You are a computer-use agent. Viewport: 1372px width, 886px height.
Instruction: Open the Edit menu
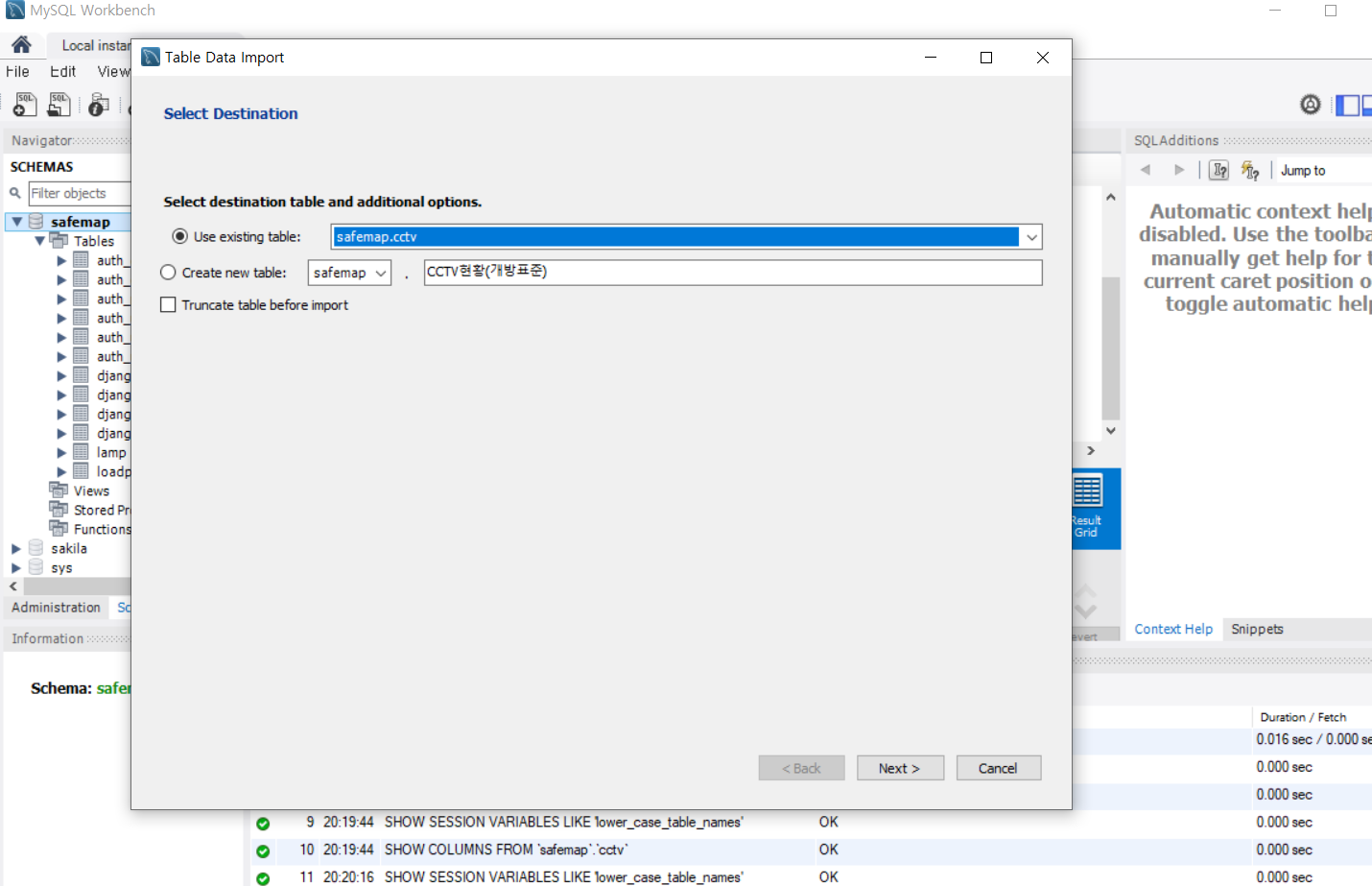pos(62,71)
